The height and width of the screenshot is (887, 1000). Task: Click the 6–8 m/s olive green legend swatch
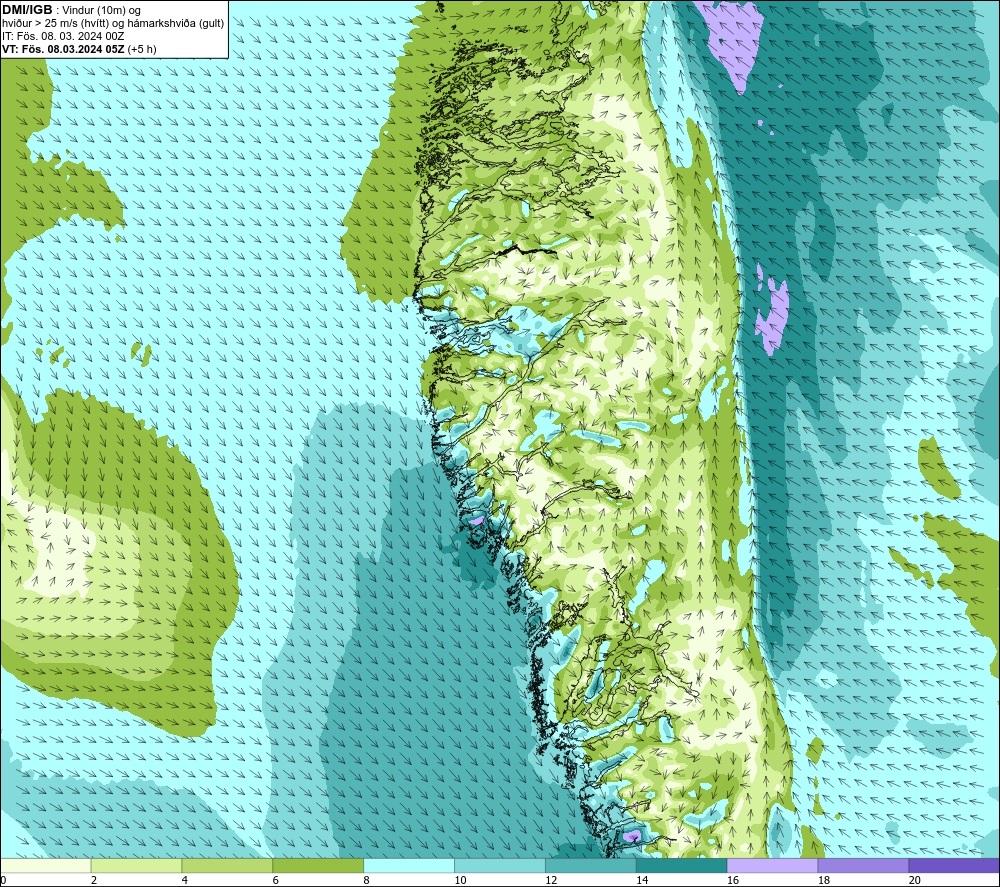[318, 866]
